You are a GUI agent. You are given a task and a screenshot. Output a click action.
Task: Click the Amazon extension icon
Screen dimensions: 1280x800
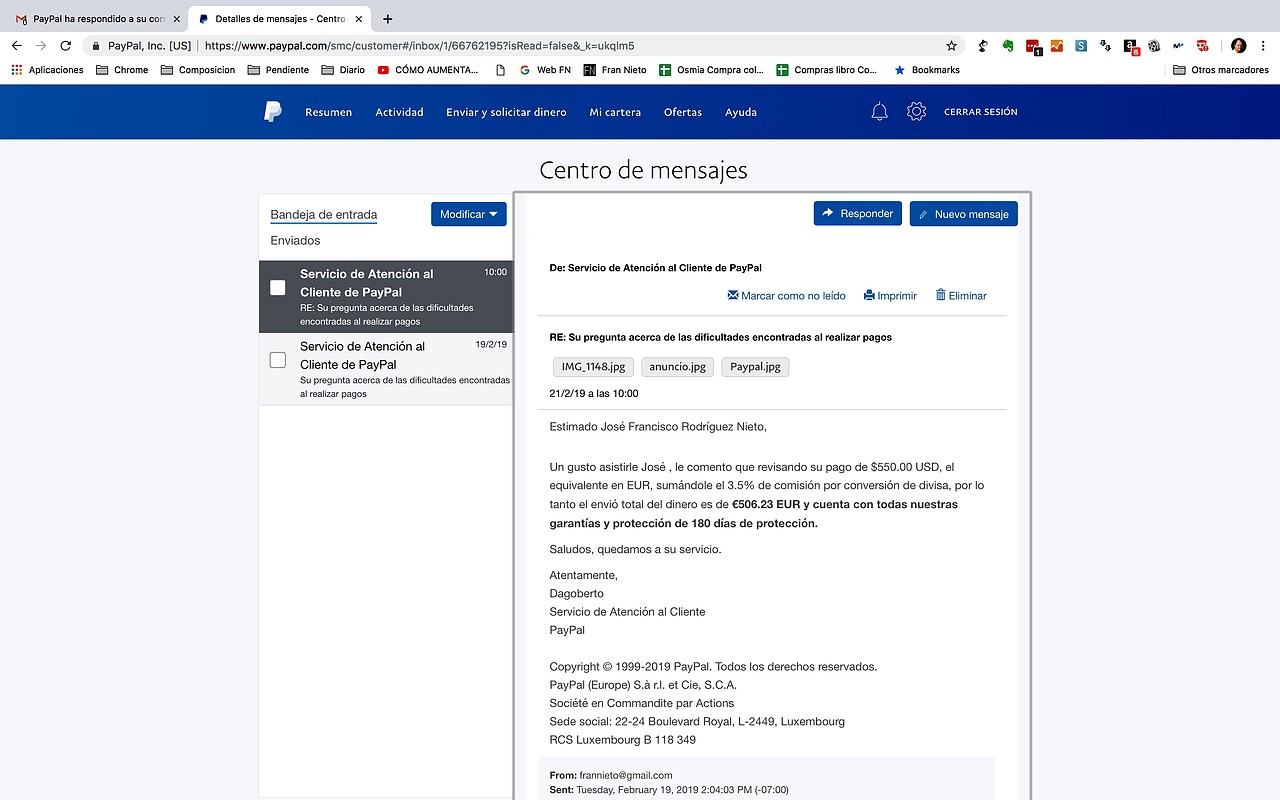point(1130,46)
